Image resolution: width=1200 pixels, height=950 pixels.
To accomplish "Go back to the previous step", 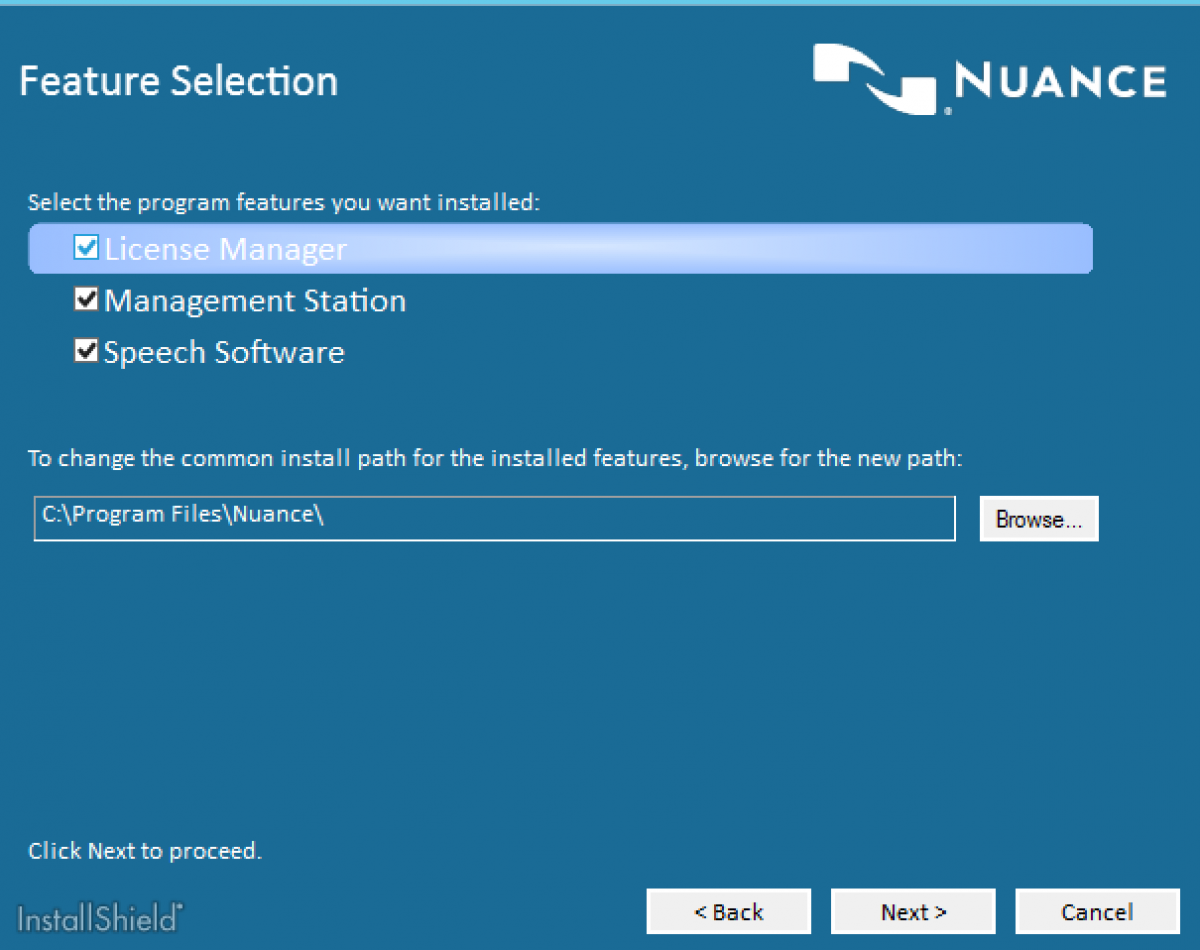I will 728,911.
